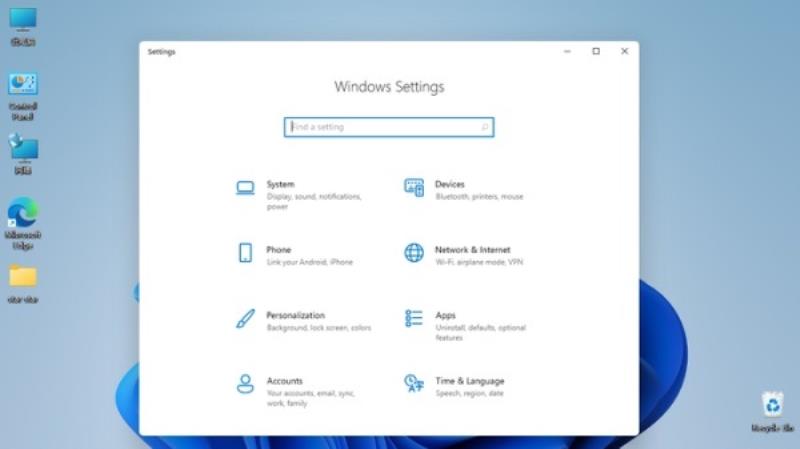Image resolution: width=800 pixels, height=449 pixels.
Task: Open Network & Internet globe icon
Action: pyautogui.click(x=414, y=253)
